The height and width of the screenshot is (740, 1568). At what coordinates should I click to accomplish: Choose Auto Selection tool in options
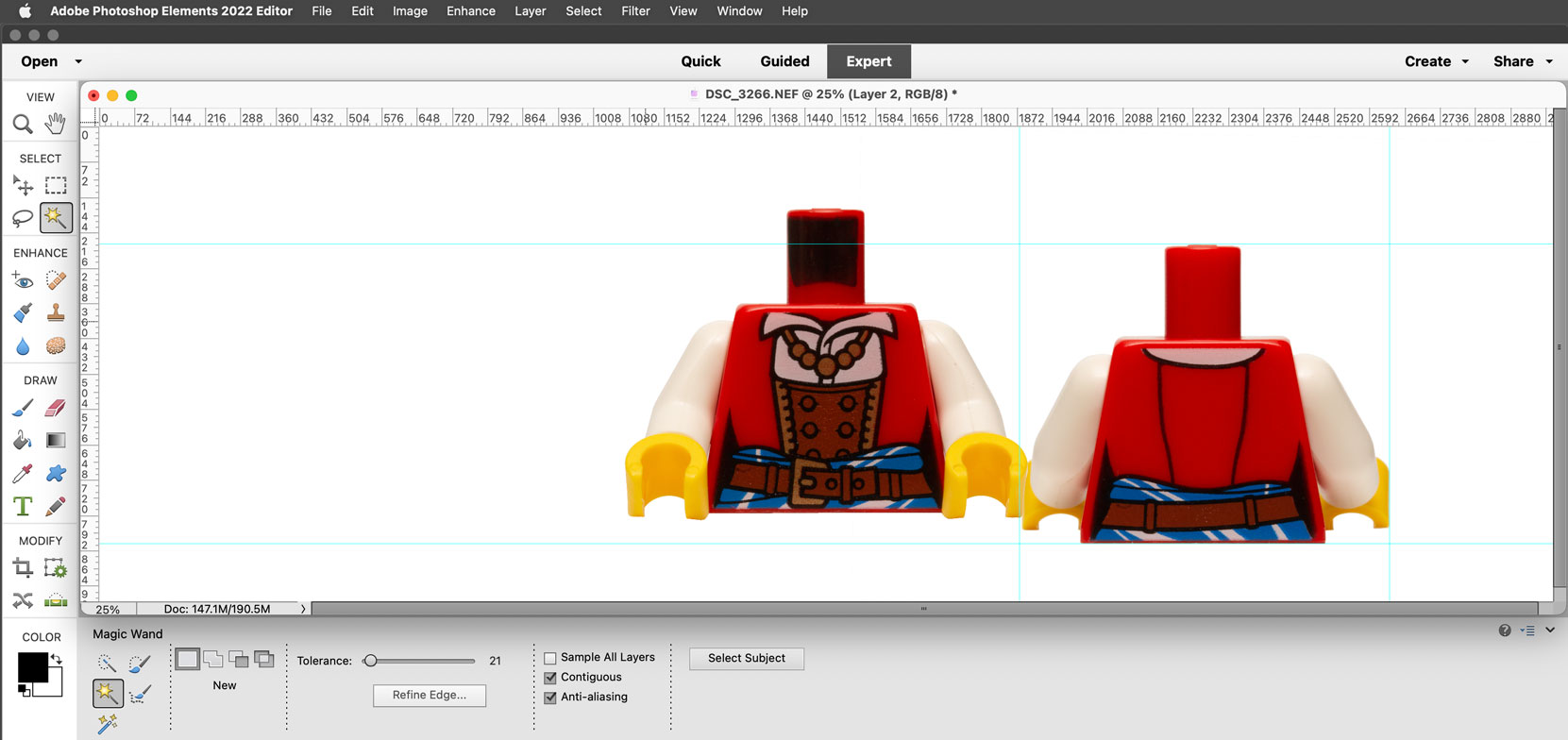pos(107,724)
